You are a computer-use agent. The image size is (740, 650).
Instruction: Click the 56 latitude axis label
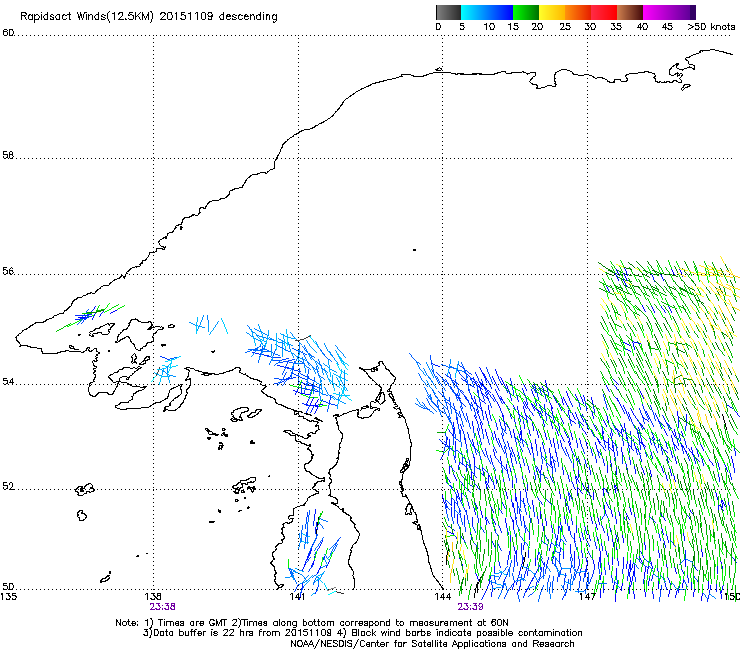(8, 271)
